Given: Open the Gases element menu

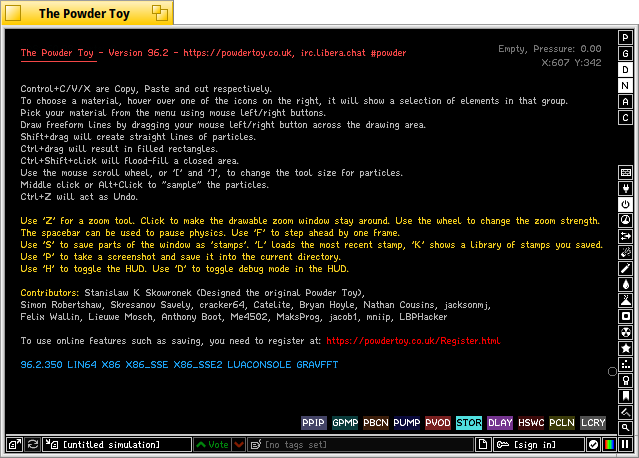Looking at the screenshot, I should pos(626,268).
